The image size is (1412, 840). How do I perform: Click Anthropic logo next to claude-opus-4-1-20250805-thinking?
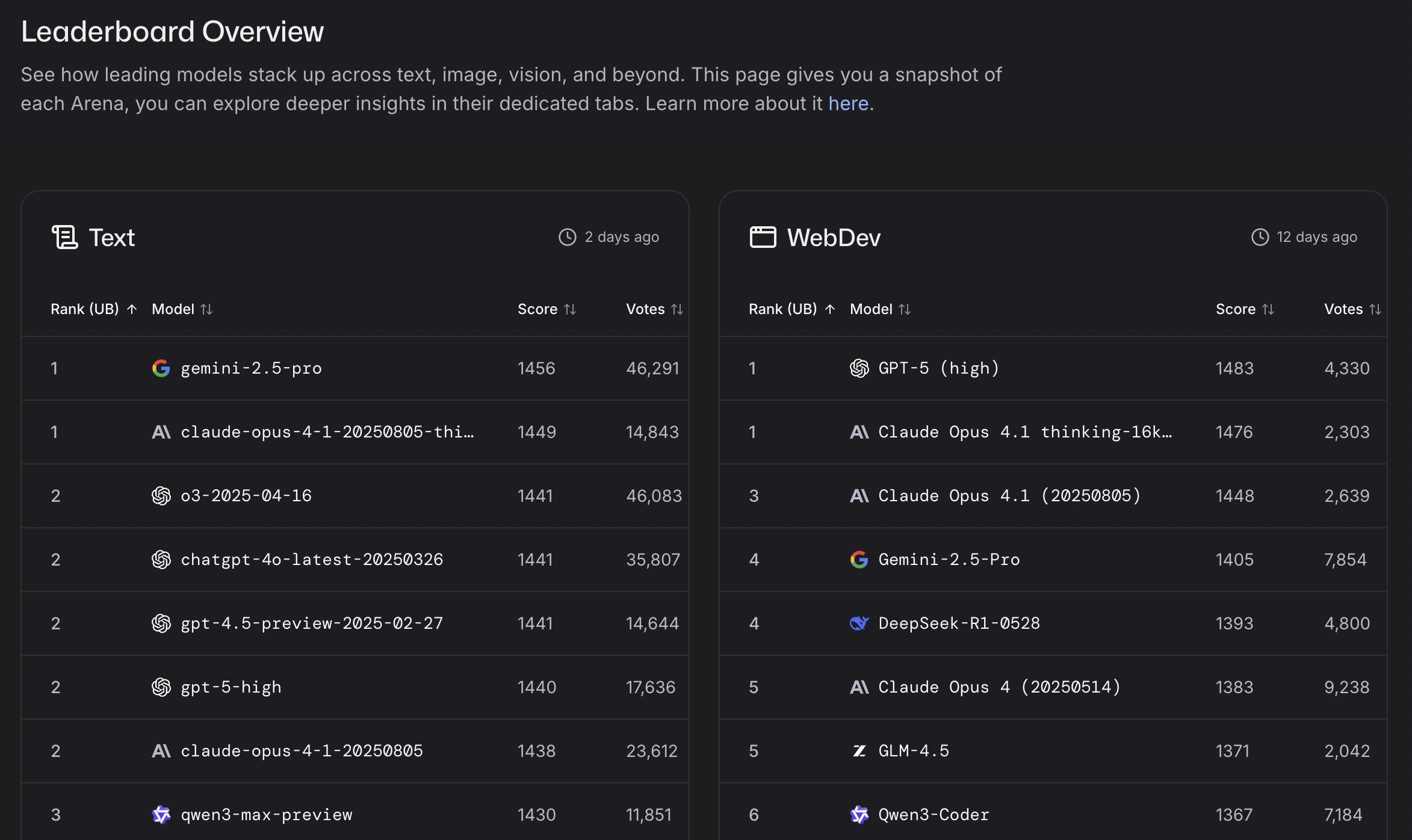coord(161,432)
